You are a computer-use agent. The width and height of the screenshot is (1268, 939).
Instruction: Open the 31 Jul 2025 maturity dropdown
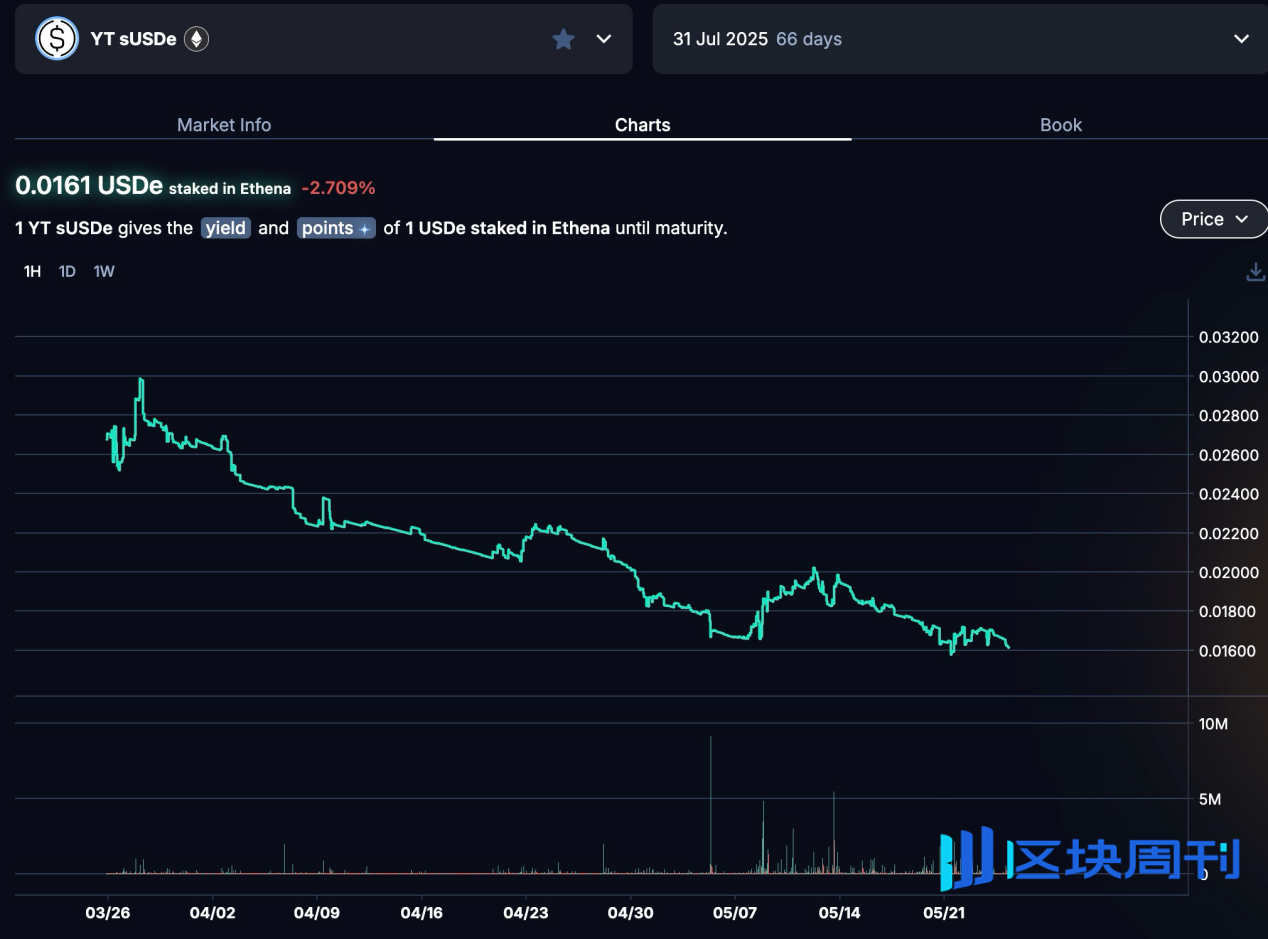coord(959,39)
